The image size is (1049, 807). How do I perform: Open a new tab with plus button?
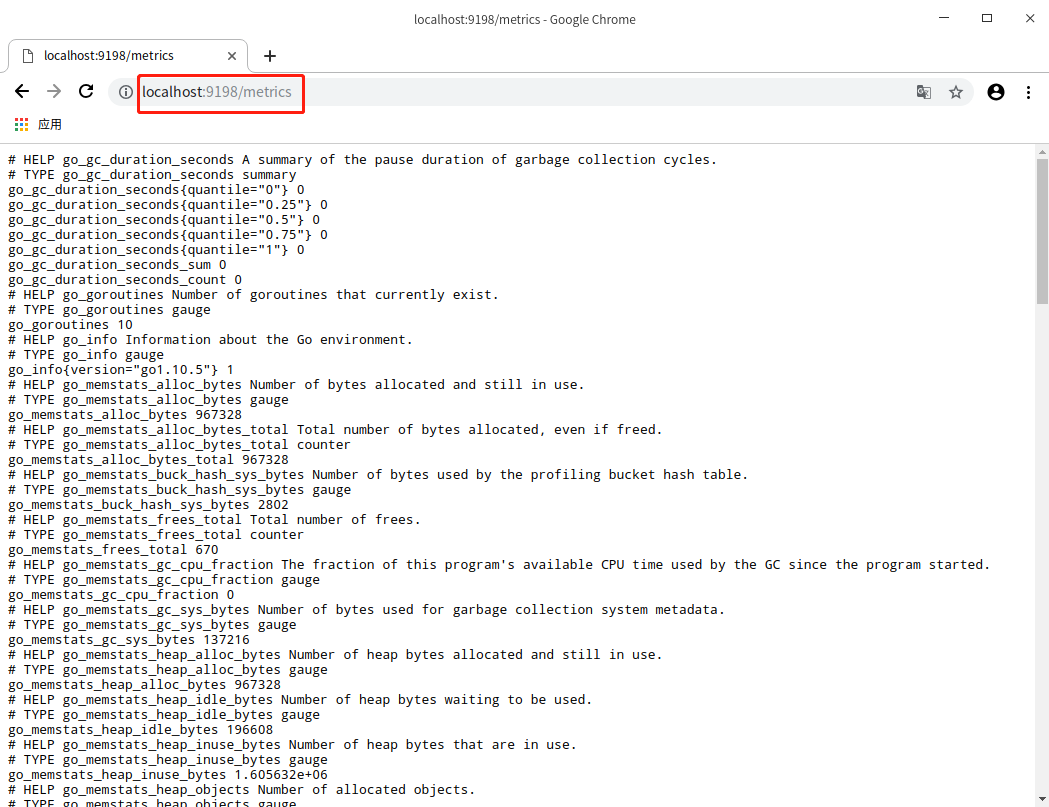point(269,56)
